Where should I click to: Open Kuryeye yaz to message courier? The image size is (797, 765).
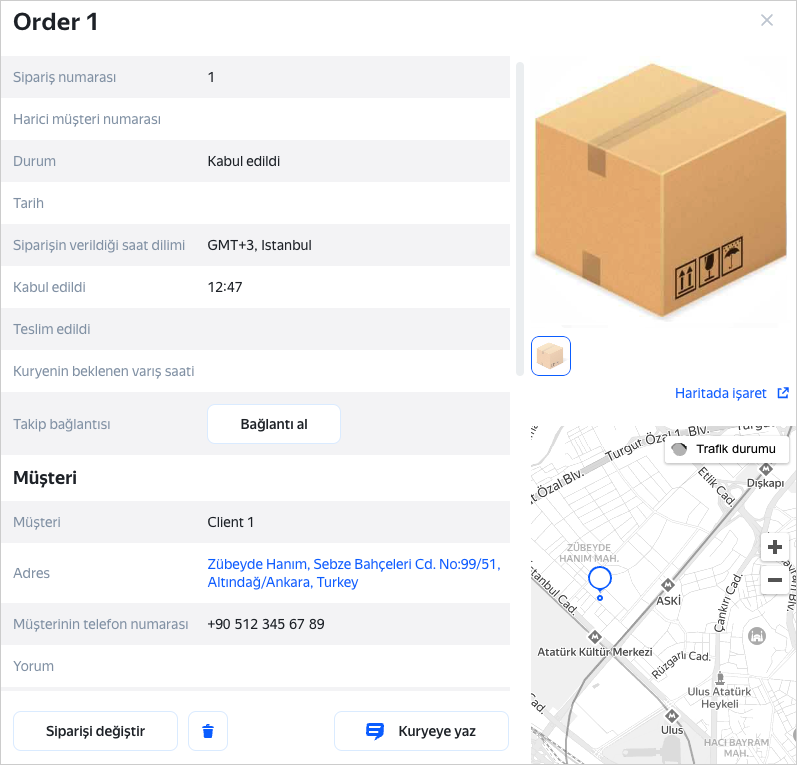click(x=421, y=731)
